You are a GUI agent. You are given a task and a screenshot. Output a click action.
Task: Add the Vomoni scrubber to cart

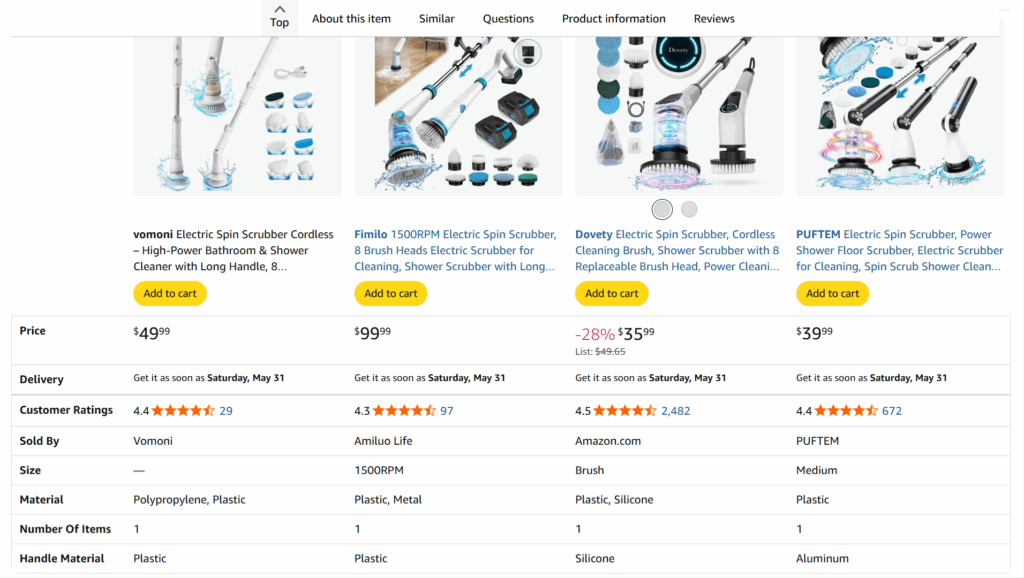tap(169, 293)
